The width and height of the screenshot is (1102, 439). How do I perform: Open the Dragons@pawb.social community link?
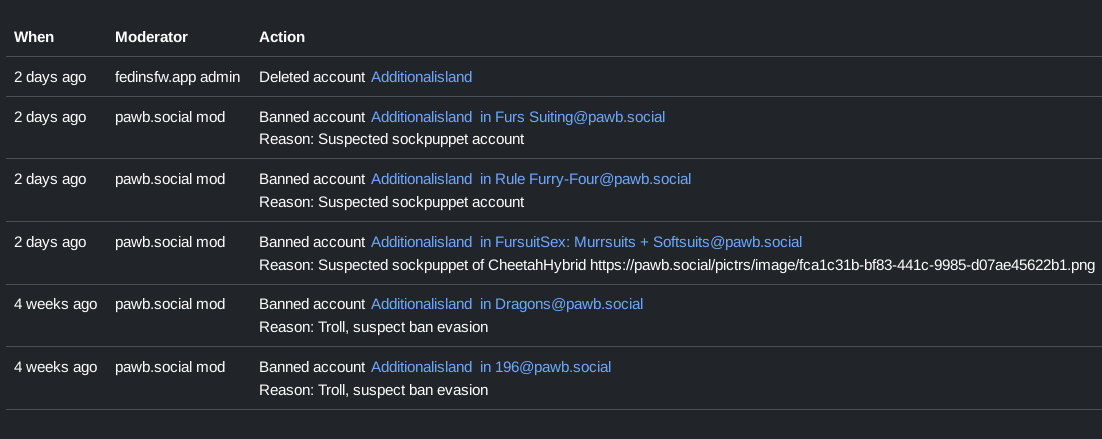(561, 304)
